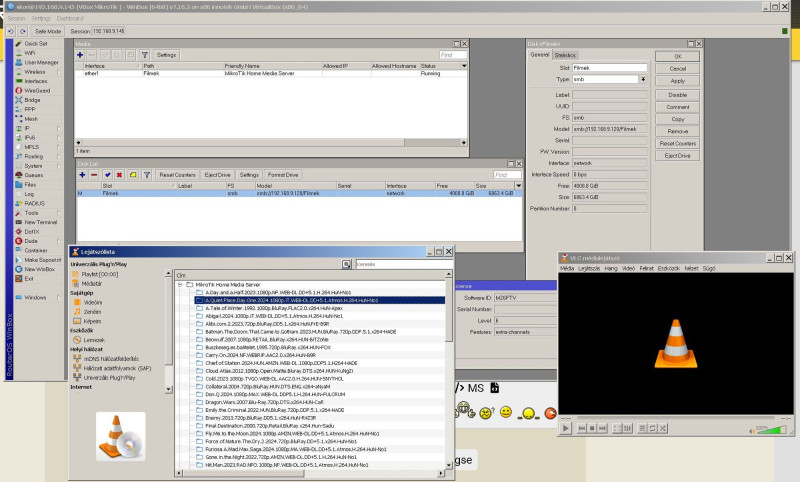Image resolution: width=800 pixels, height=482 pixels.
Task: Open filter in Disk List toolbar
Action: point(147,175)
